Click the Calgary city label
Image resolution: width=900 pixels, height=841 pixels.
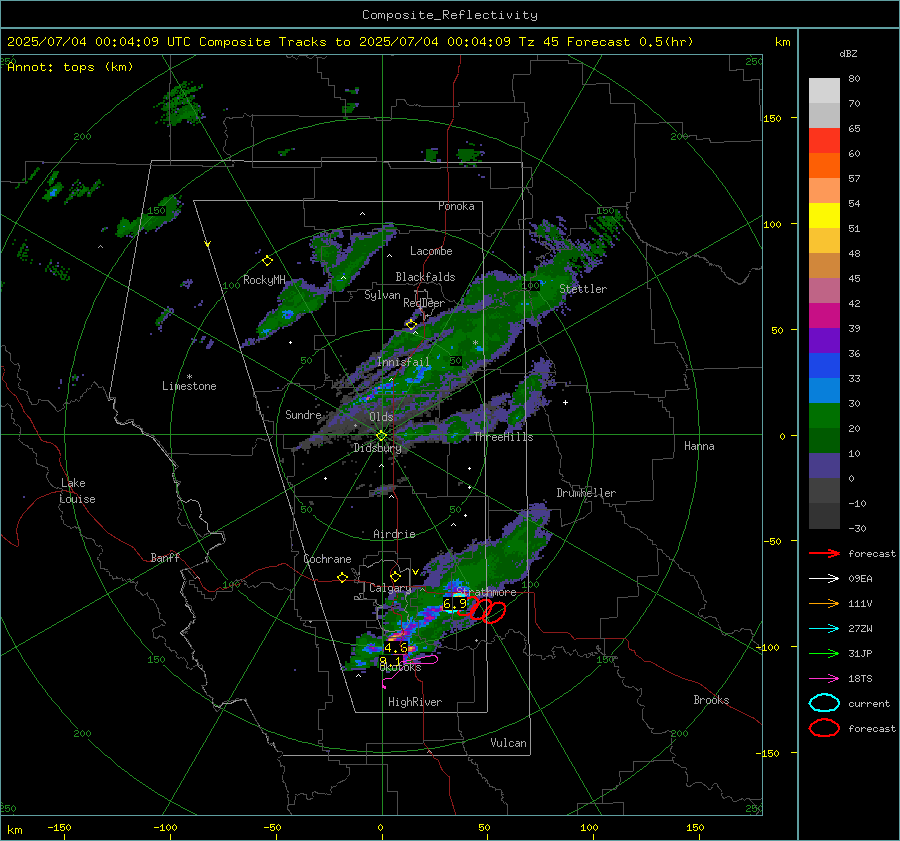390,588
